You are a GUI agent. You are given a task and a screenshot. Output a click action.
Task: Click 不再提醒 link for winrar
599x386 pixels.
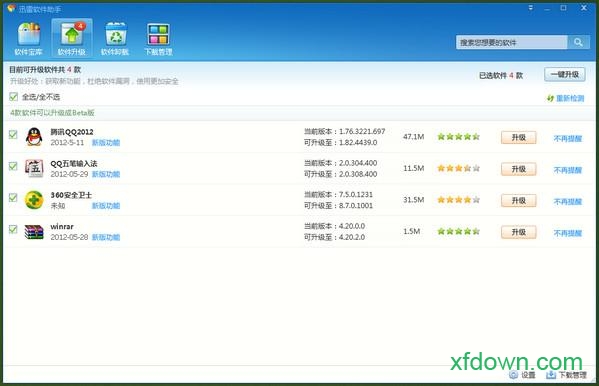tap(568, 233)
